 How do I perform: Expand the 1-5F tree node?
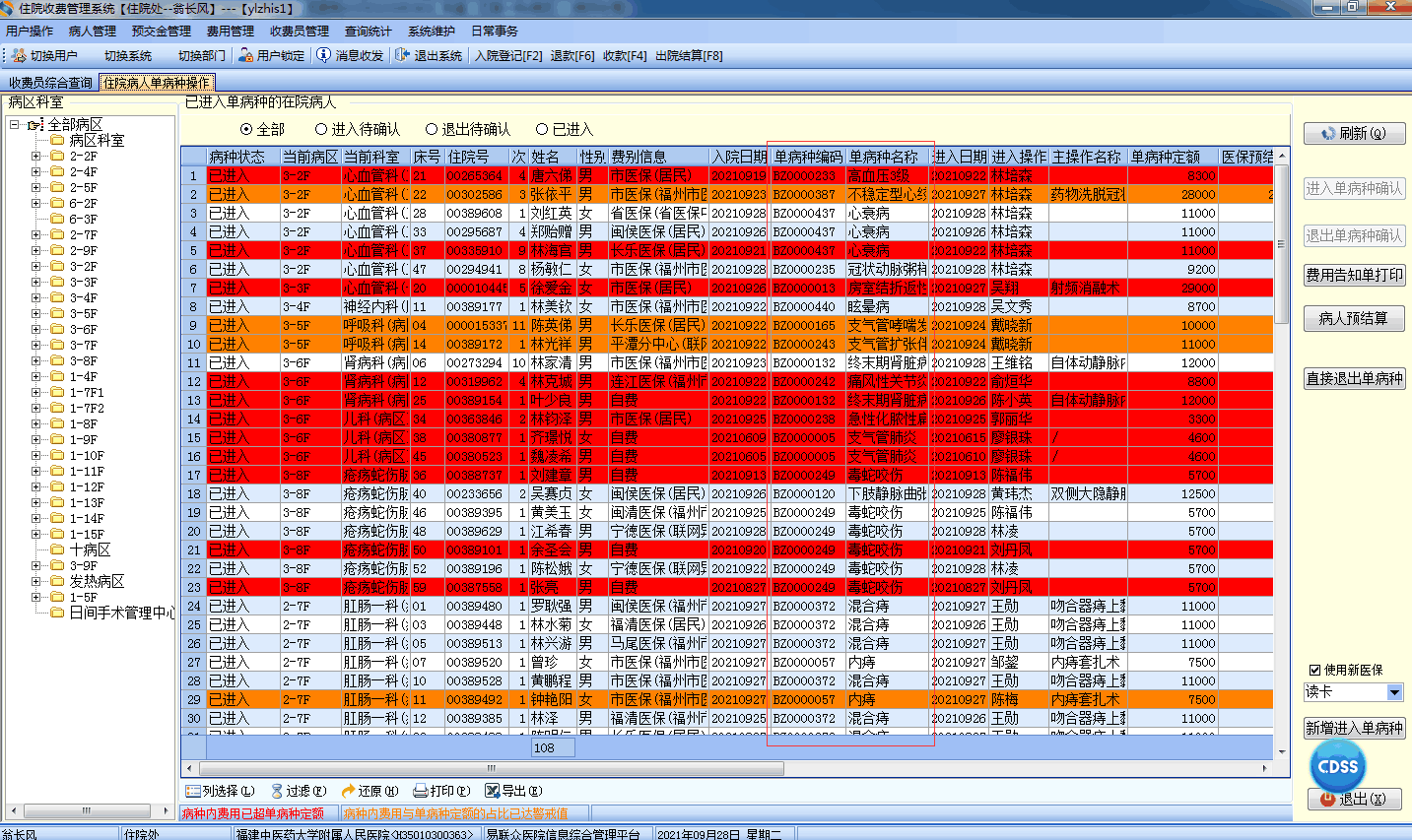pos(35,597)
